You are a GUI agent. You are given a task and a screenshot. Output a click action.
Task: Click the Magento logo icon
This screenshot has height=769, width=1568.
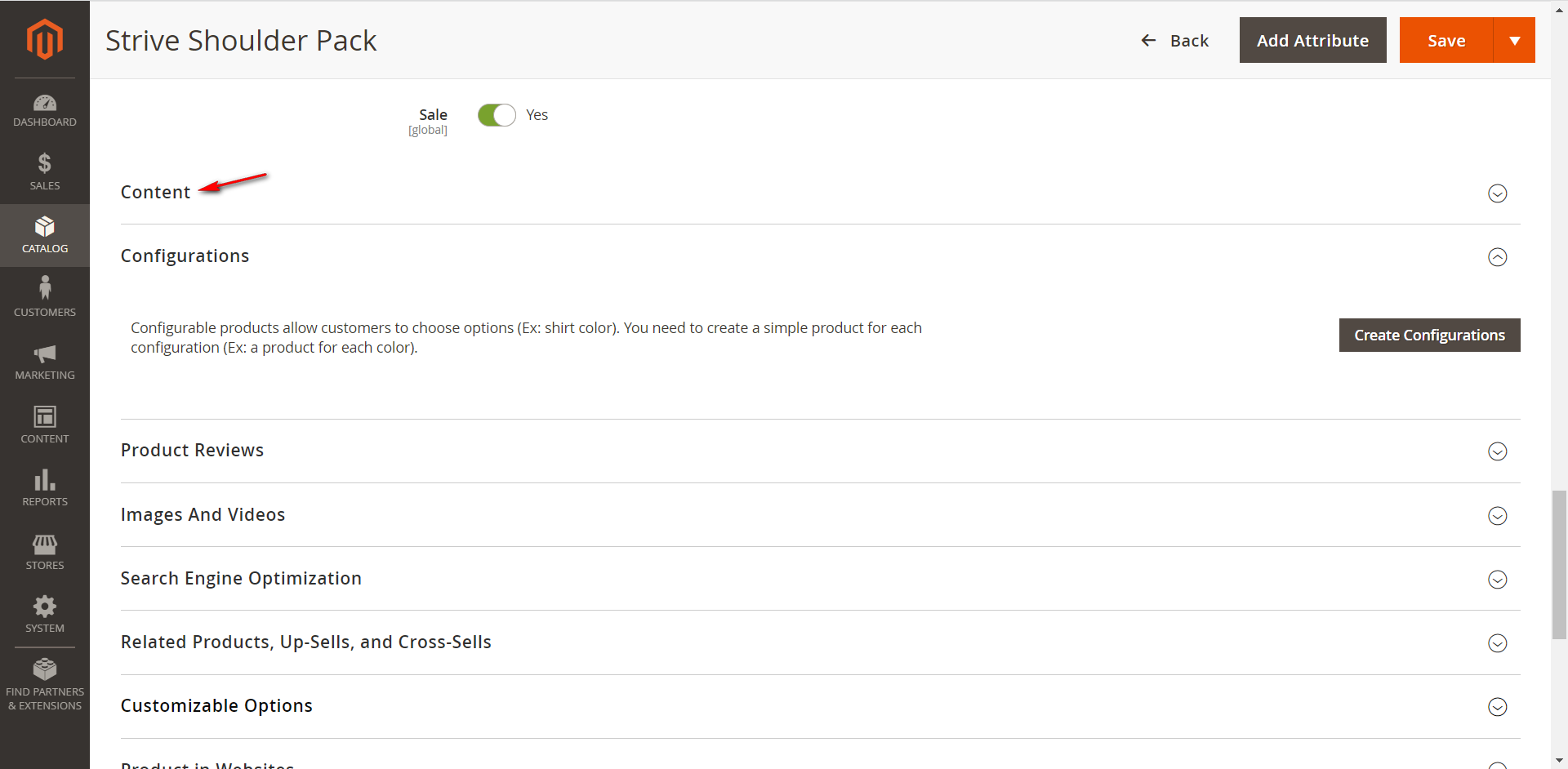click(x=45, y=38)
